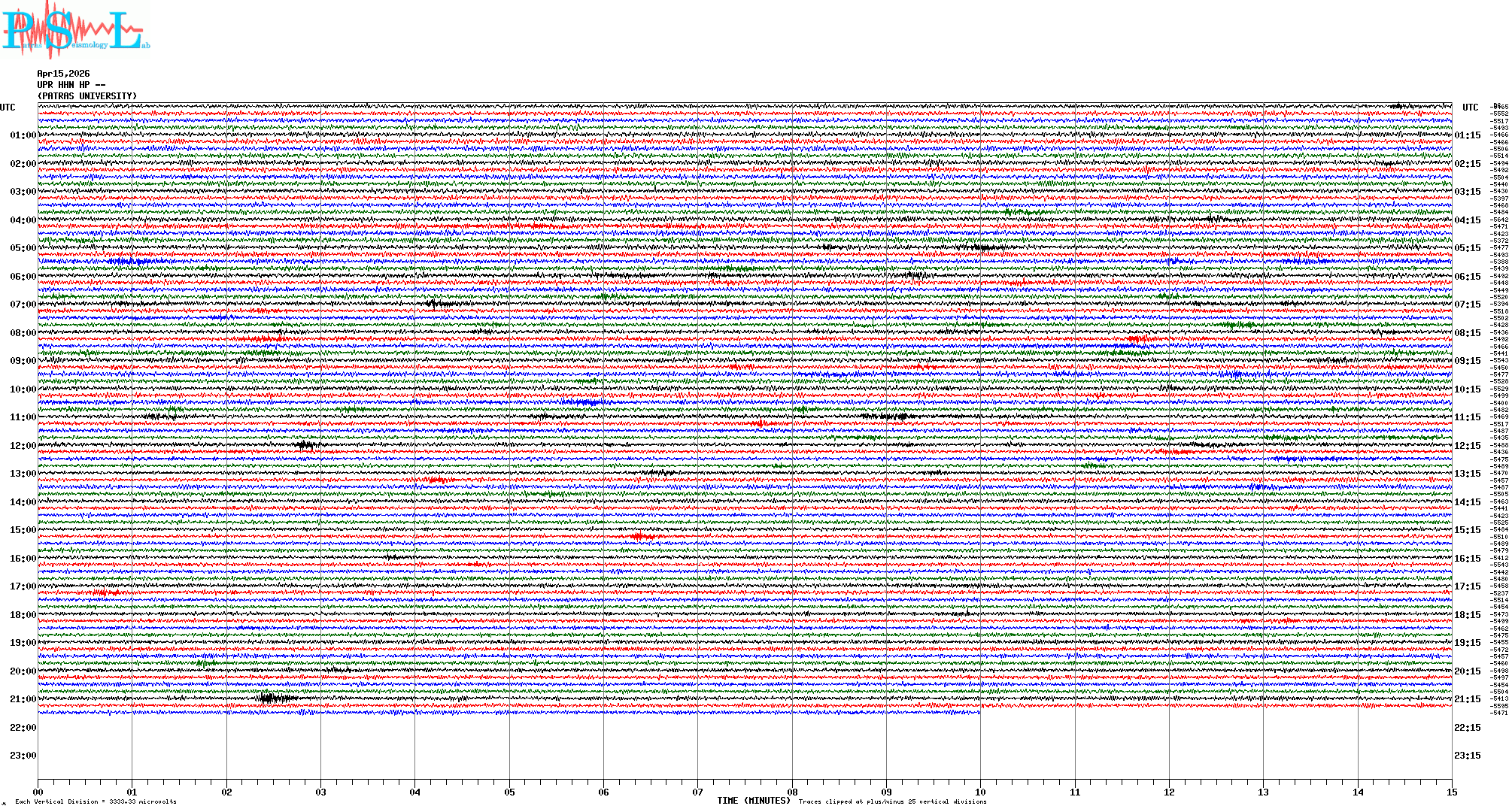
Task: Select the 01:00 hour label on left
Action: click(23, 135)
